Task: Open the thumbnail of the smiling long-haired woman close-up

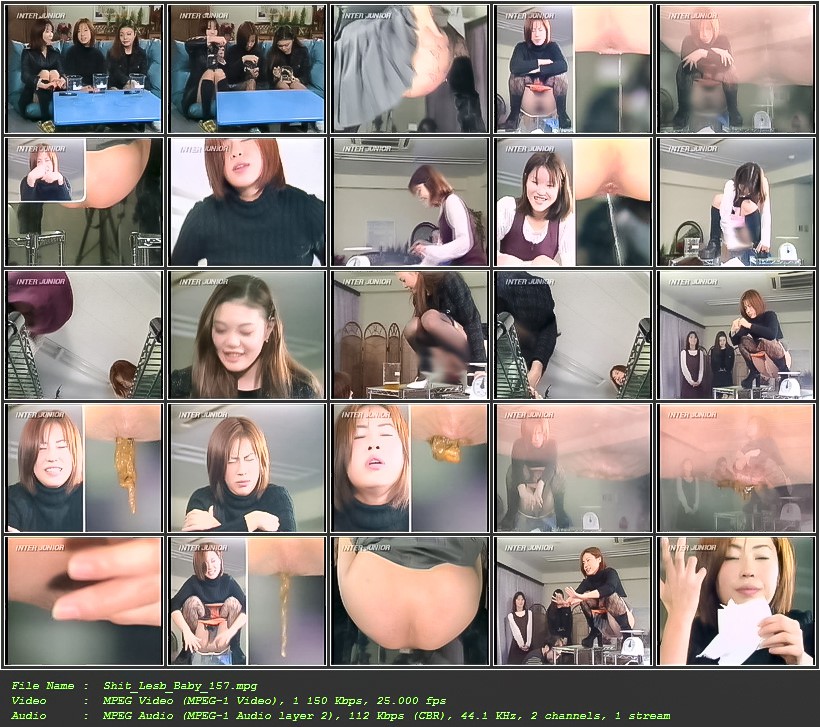Action: (x=247, y=335)
